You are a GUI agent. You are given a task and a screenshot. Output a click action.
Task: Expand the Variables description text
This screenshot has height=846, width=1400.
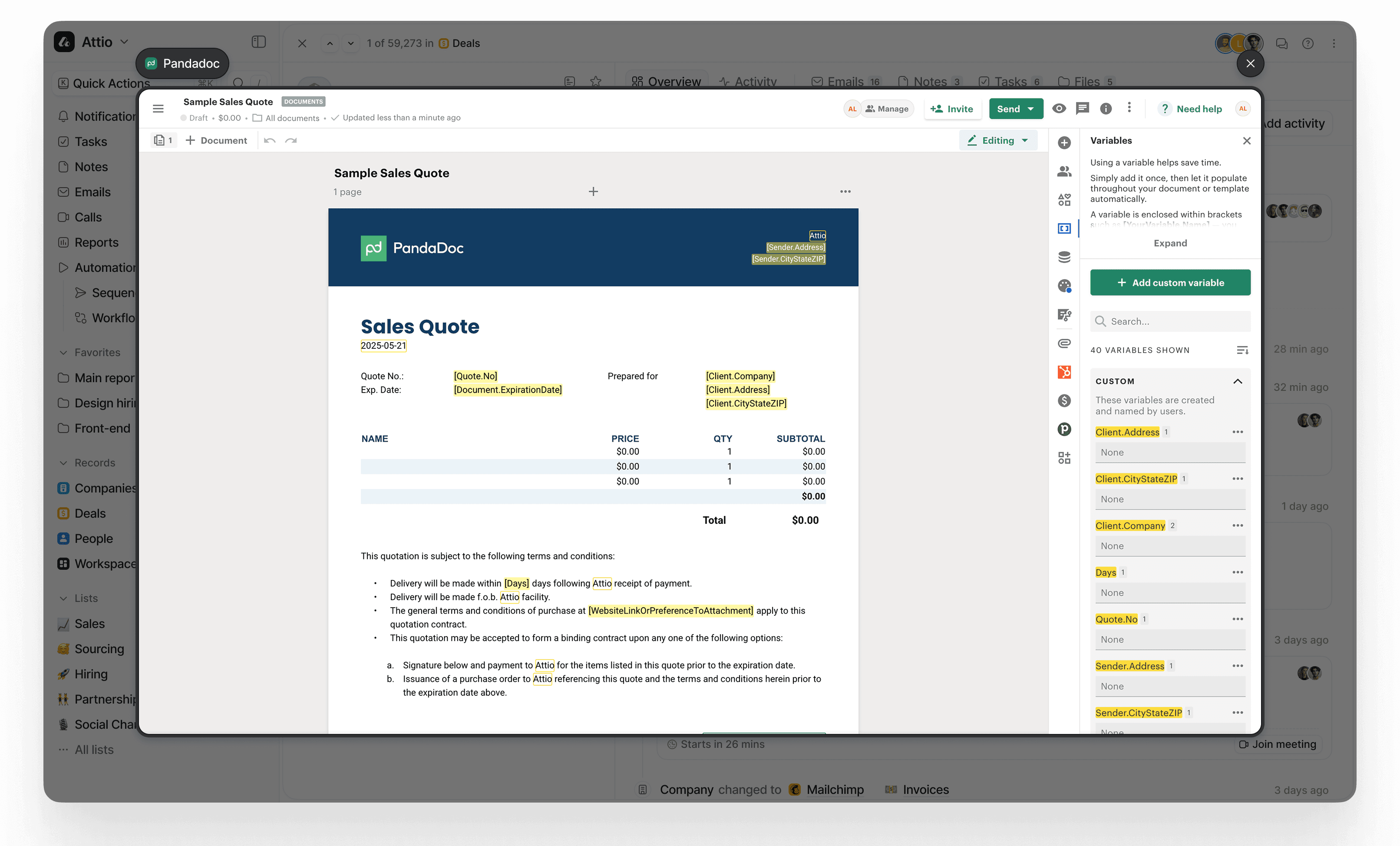[1170, 243]
